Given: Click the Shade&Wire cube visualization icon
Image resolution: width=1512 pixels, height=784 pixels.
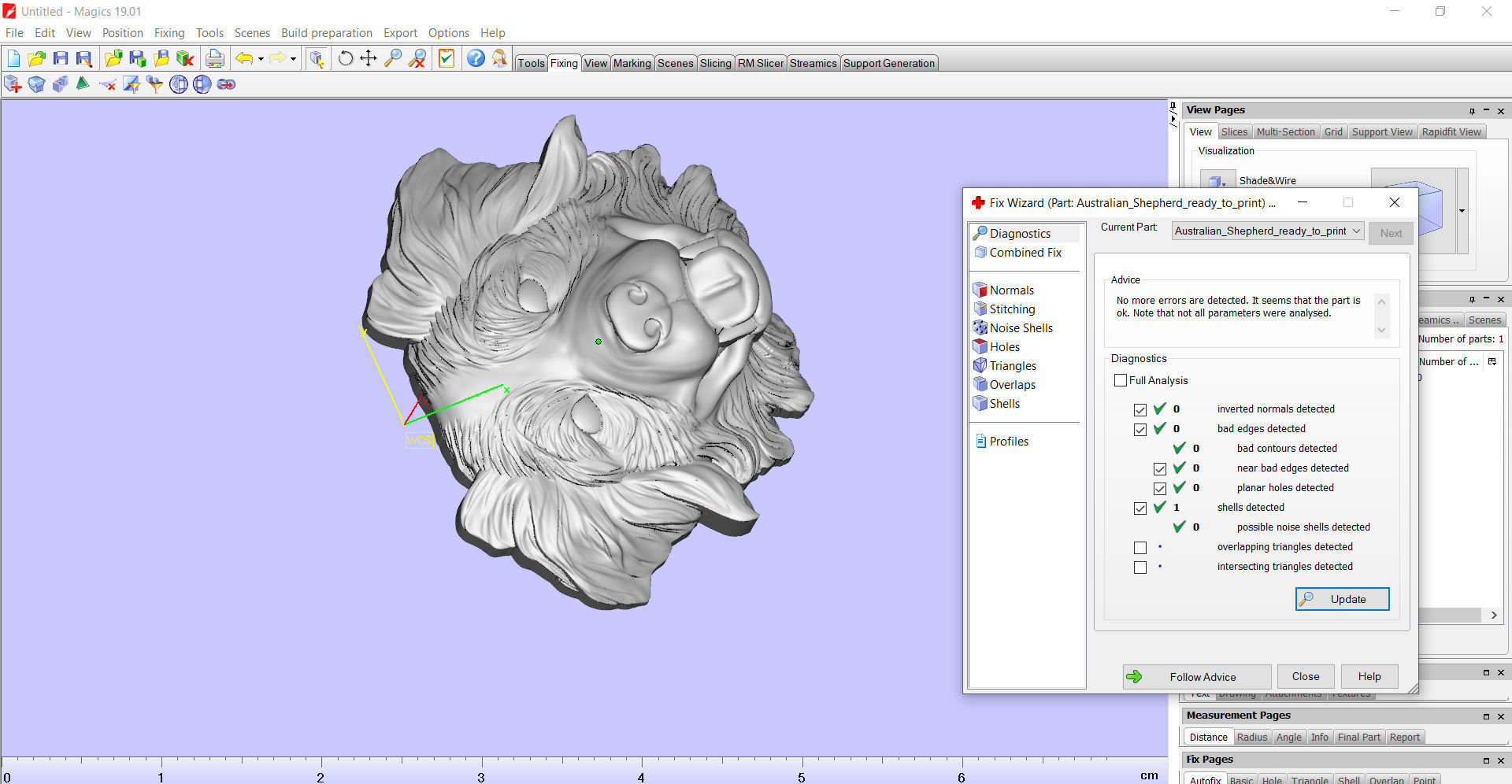Looking at the screenshot, I should click(1217, 180).
